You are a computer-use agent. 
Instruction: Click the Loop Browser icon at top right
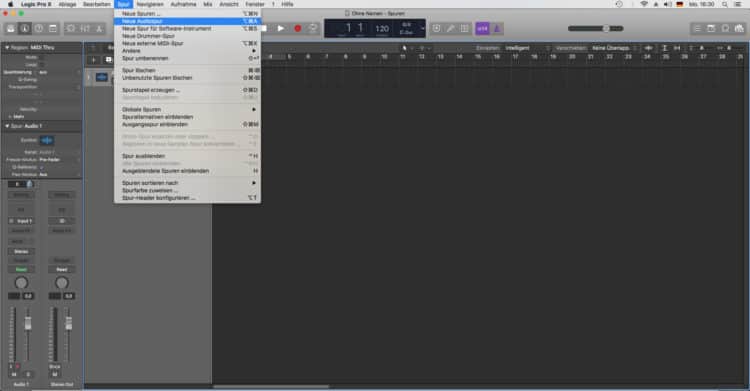coord(725,29)
